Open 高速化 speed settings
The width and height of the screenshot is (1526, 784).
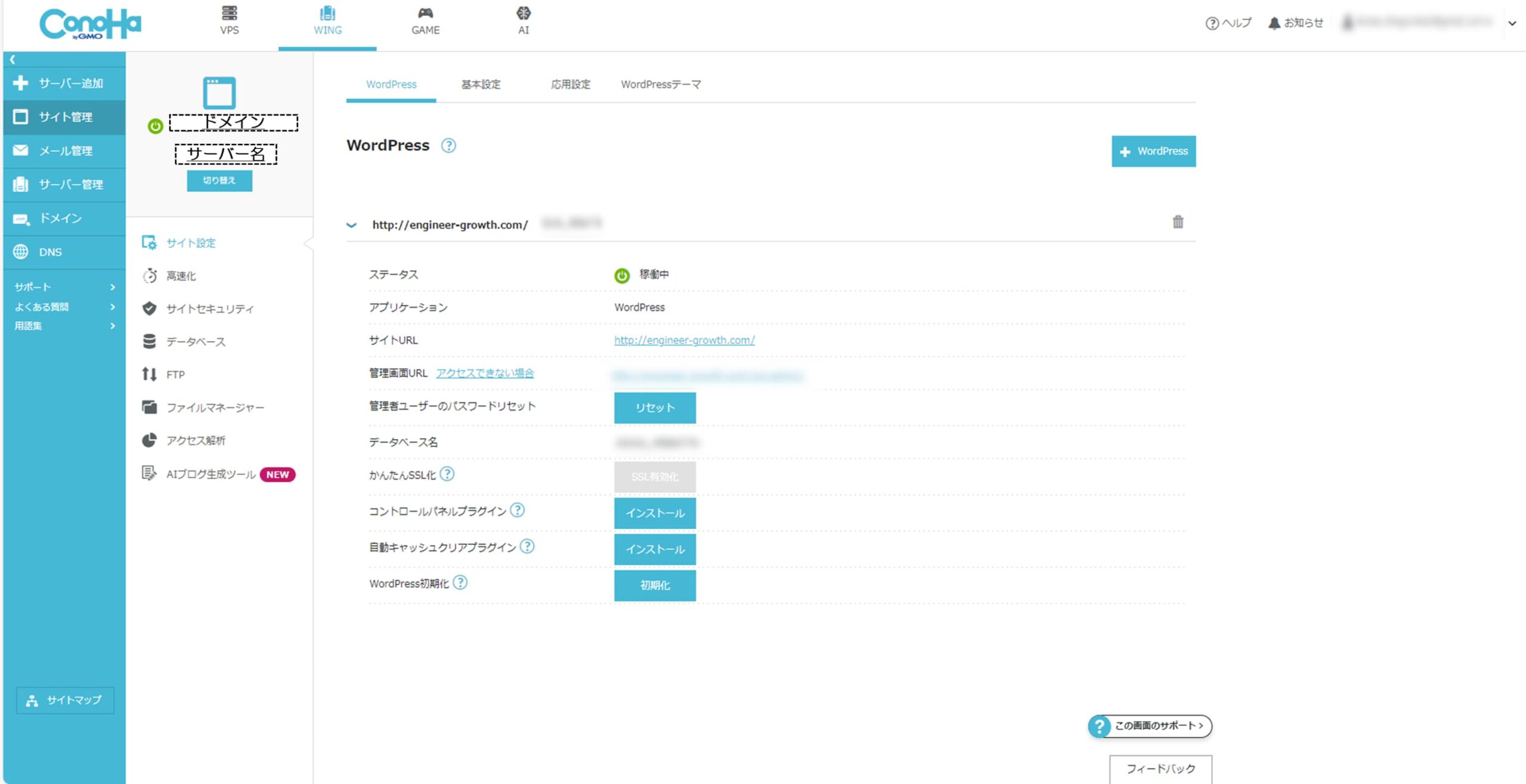pos(169,276)
